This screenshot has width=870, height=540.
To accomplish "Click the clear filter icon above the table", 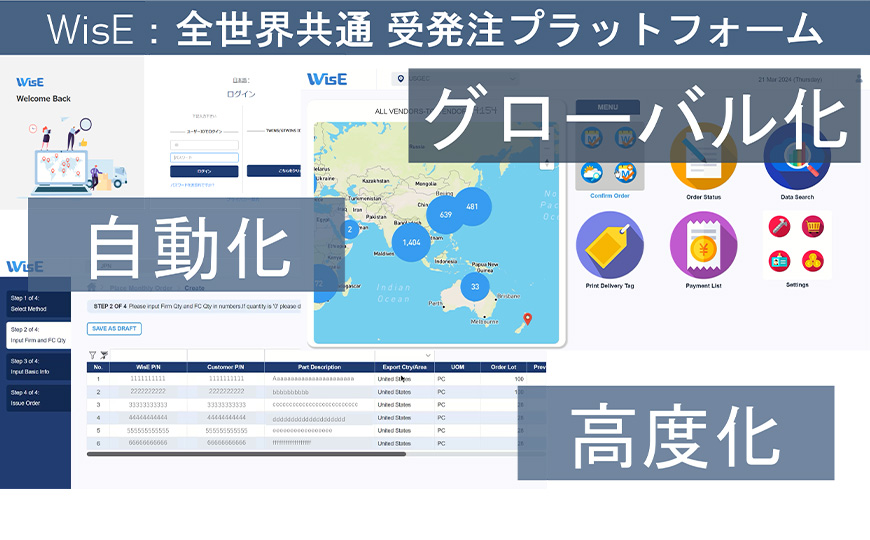I will click(x=104, y=355).
